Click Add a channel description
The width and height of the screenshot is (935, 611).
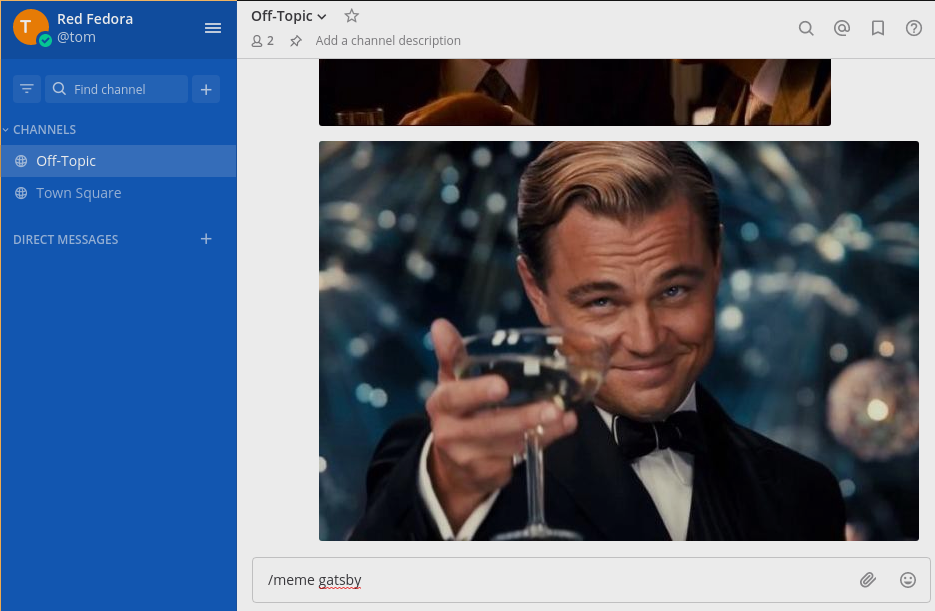388,41
